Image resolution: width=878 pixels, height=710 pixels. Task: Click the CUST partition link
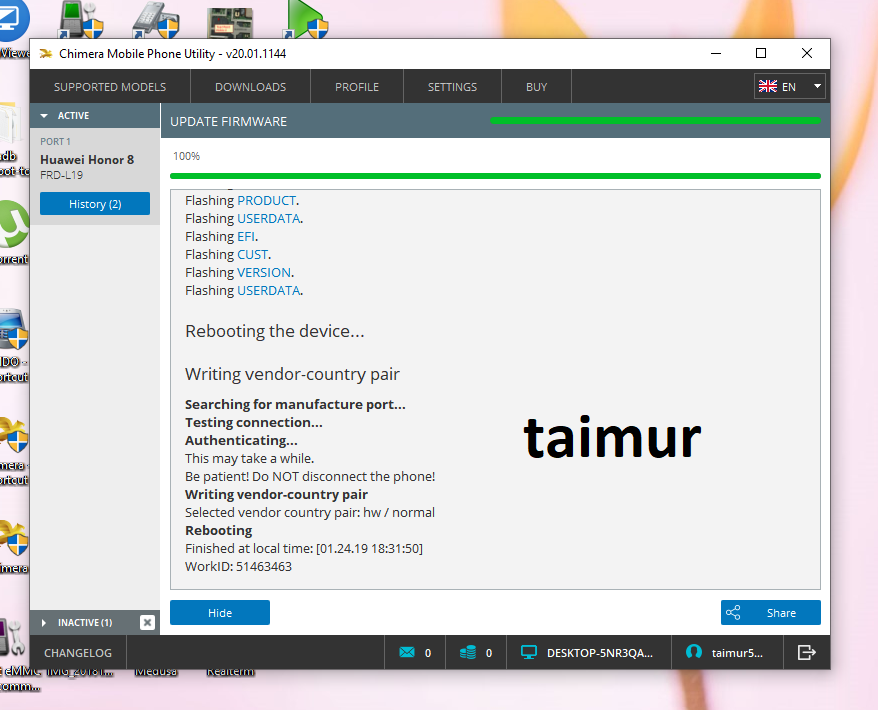(253, 254)
